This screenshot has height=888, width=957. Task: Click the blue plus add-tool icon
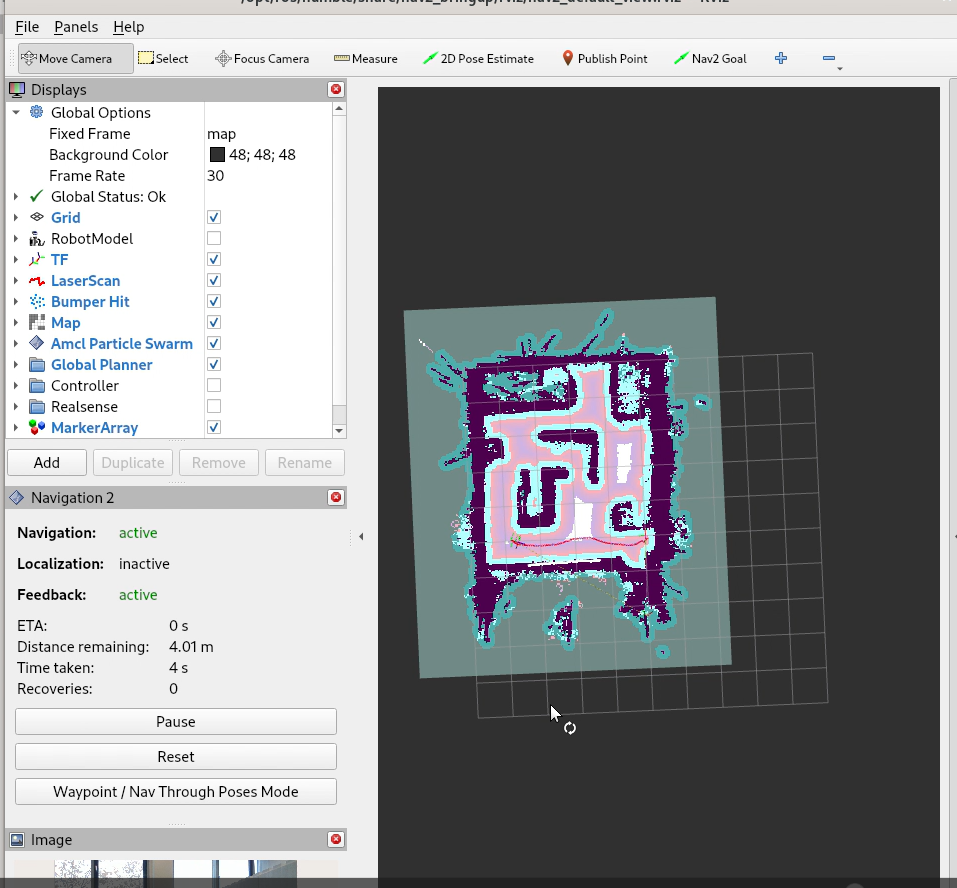click(781, 59)
